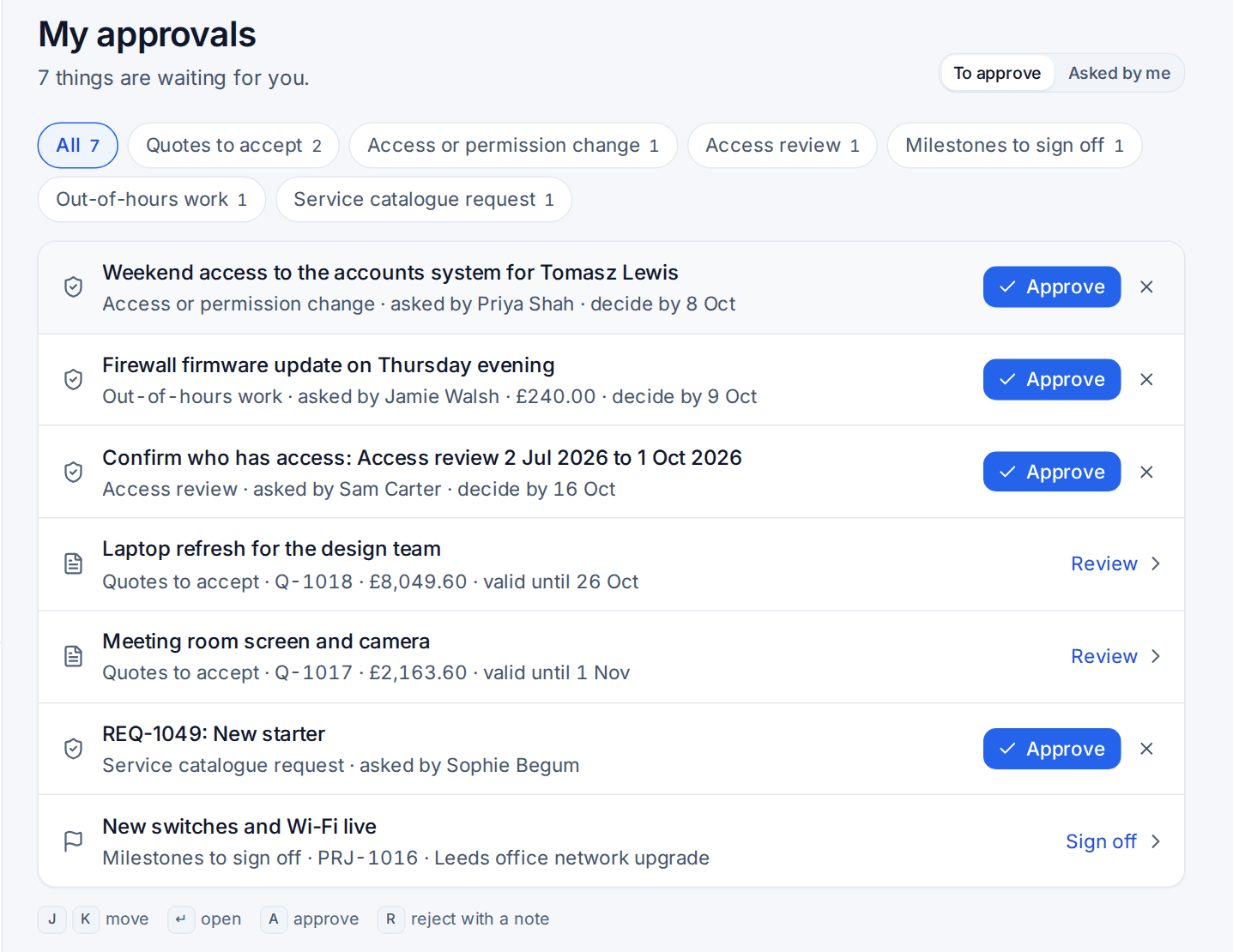Reject Firewall firmware update with X icon

[1146, 379]
